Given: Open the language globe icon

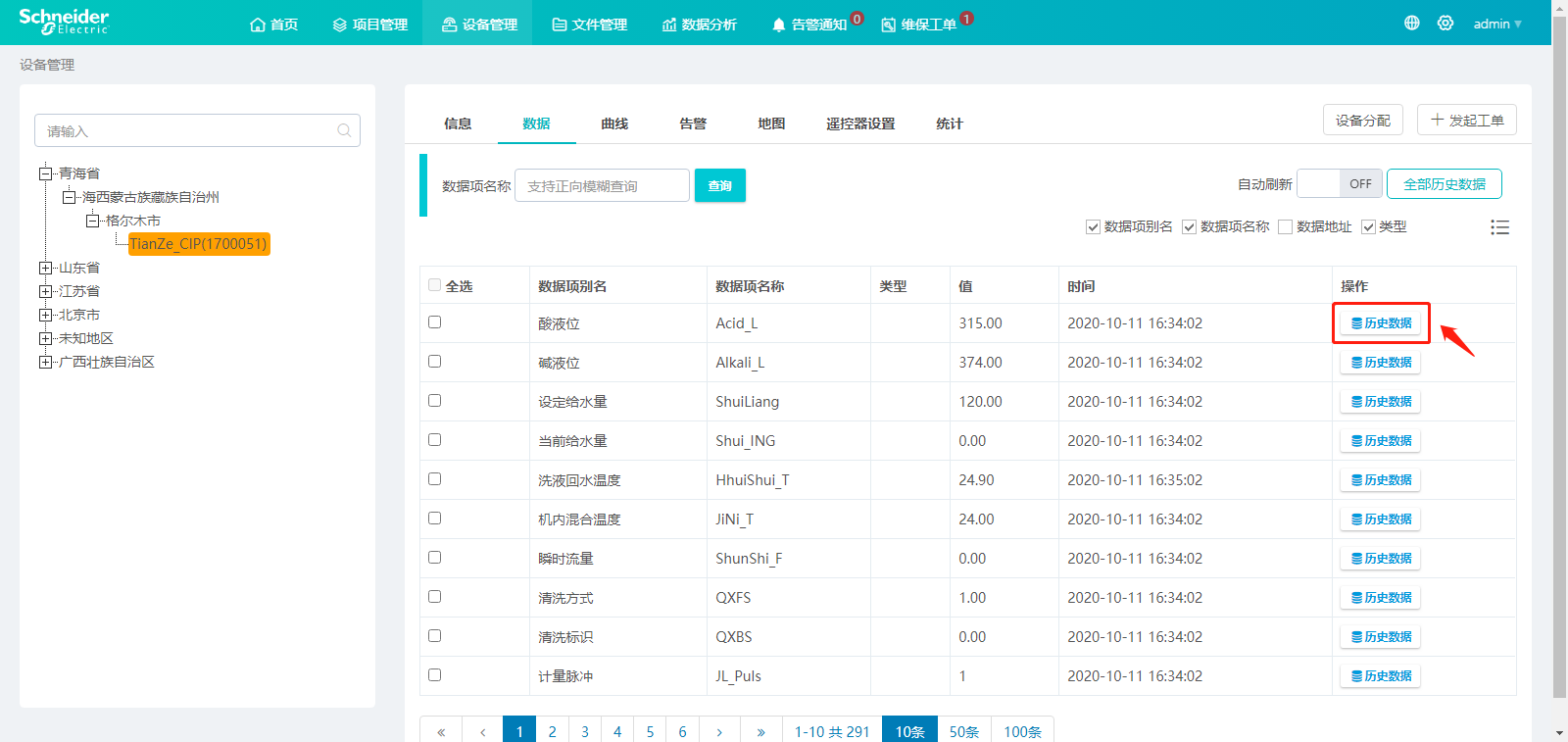Looking at the screenshot, I should [1412, 23].
